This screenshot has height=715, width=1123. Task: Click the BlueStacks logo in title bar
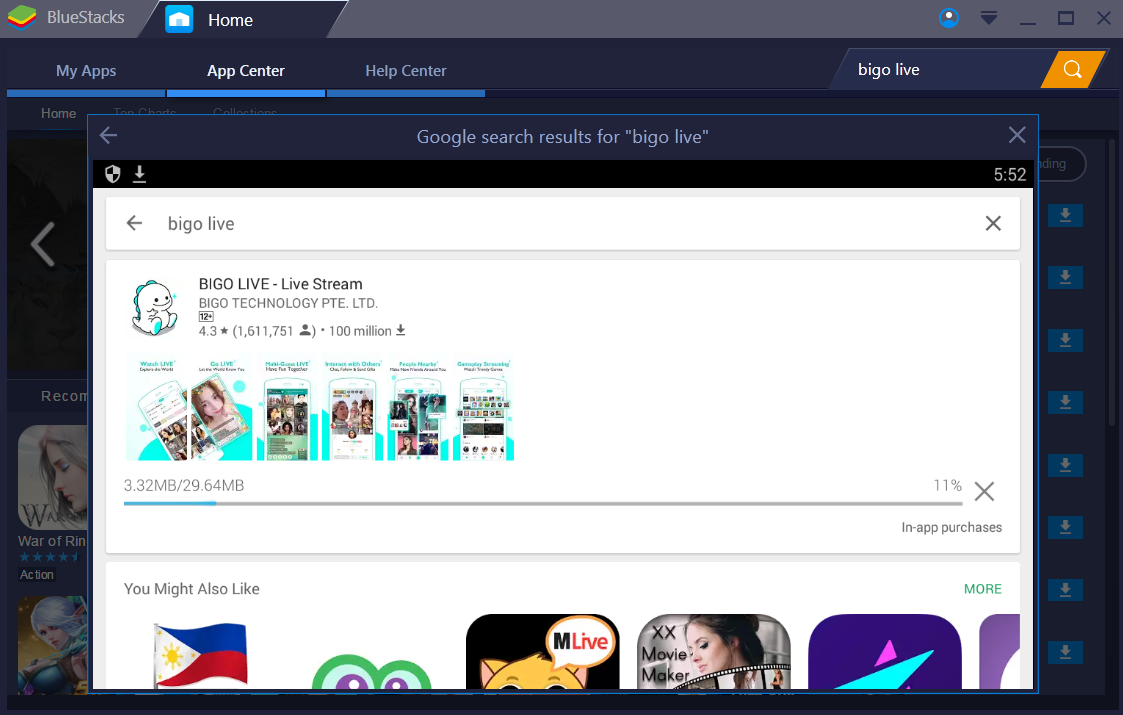[21, 17]
